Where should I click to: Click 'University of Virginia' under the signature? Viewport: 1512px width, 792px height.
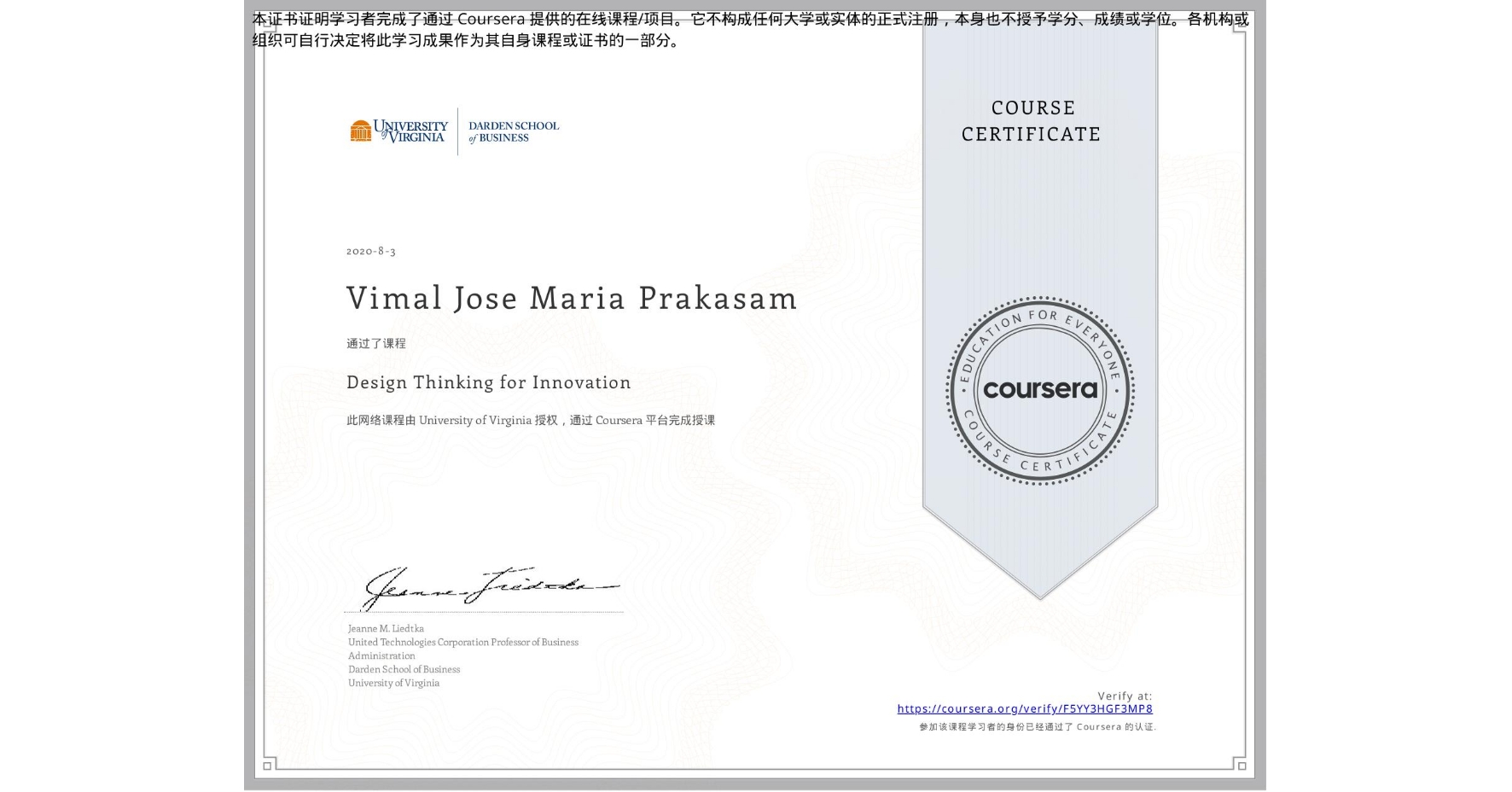(393, 683)
